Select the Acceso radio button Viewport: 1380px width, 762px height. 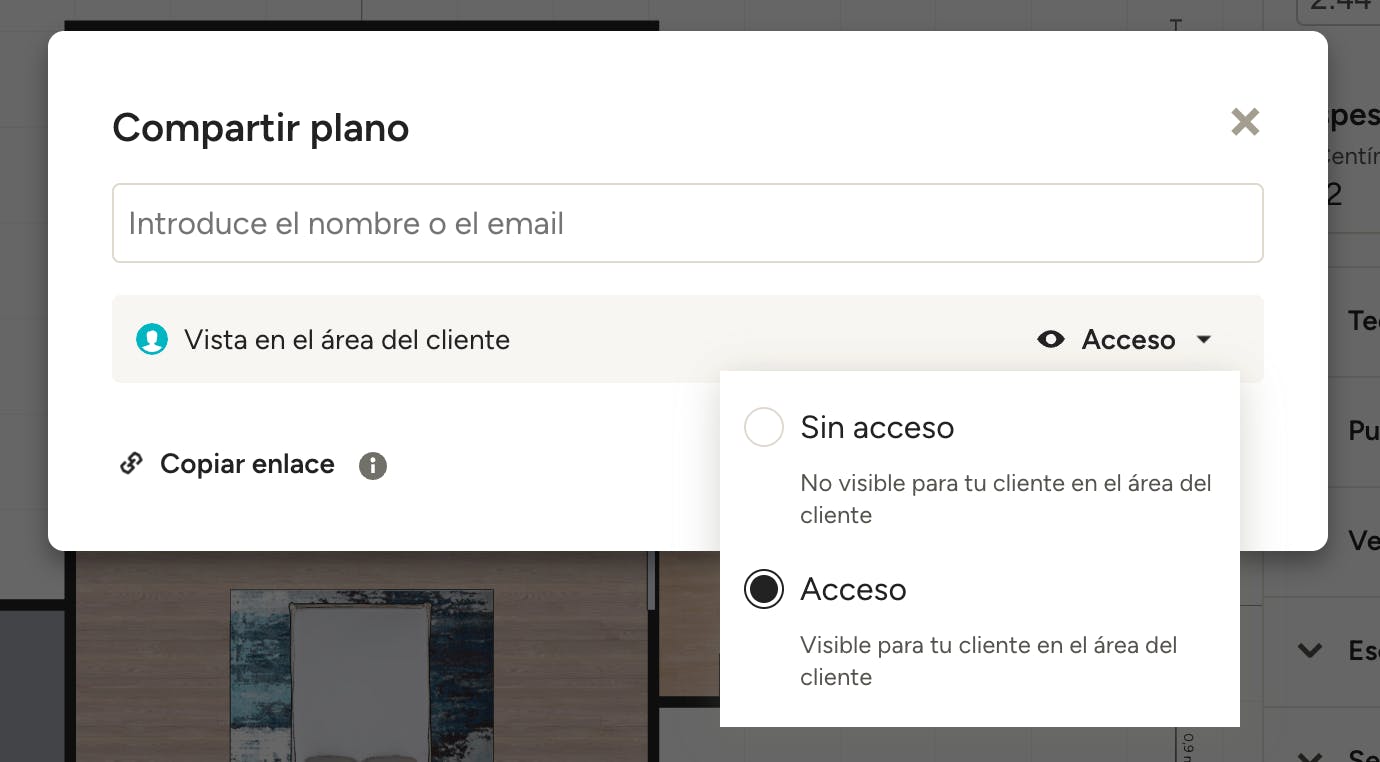tap(764, 589)
